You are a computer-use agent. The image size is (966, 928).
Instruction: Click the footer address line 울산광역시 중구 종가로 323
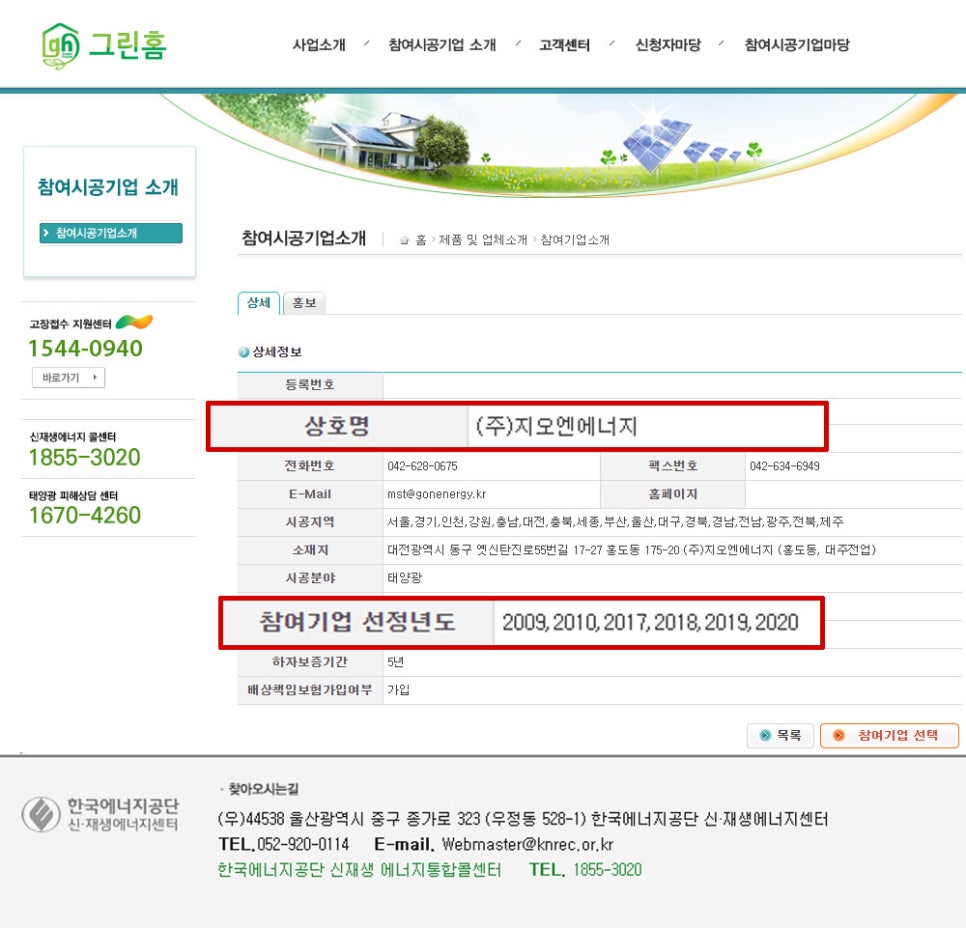tap(523, 819)
